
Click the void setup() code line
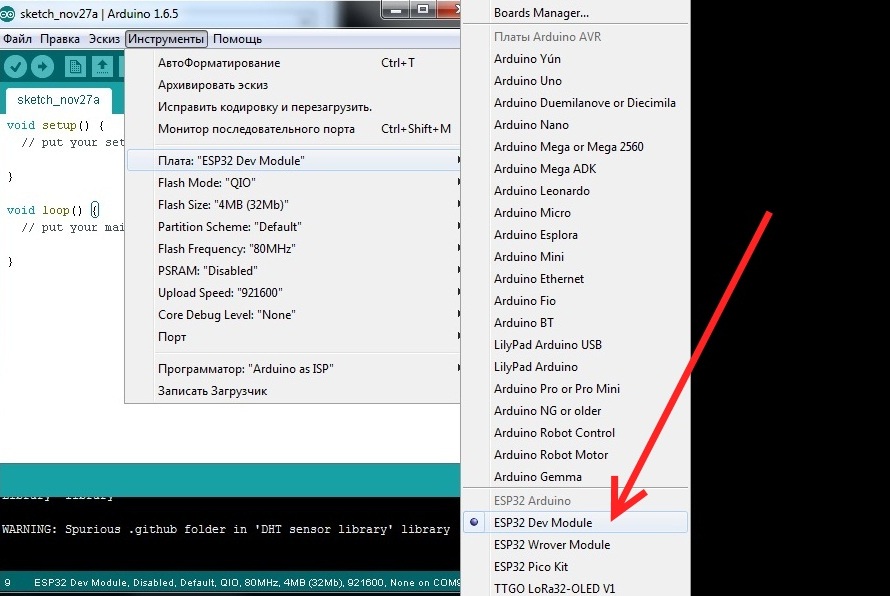pos(55,125)
